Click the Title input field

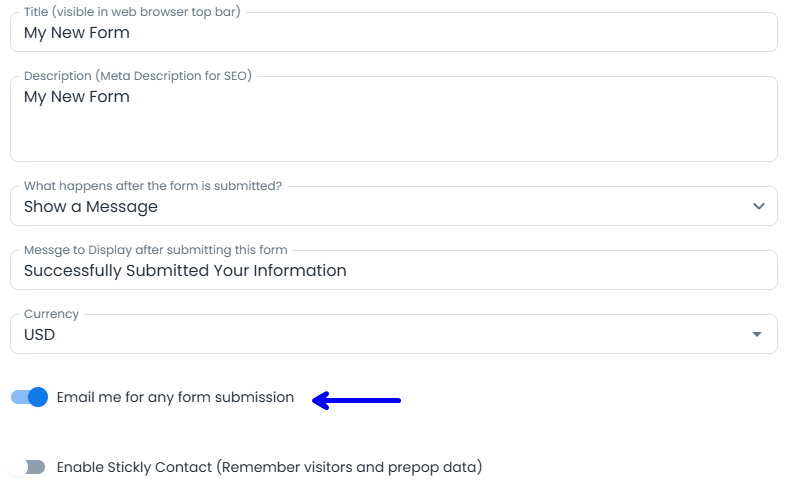393,33
